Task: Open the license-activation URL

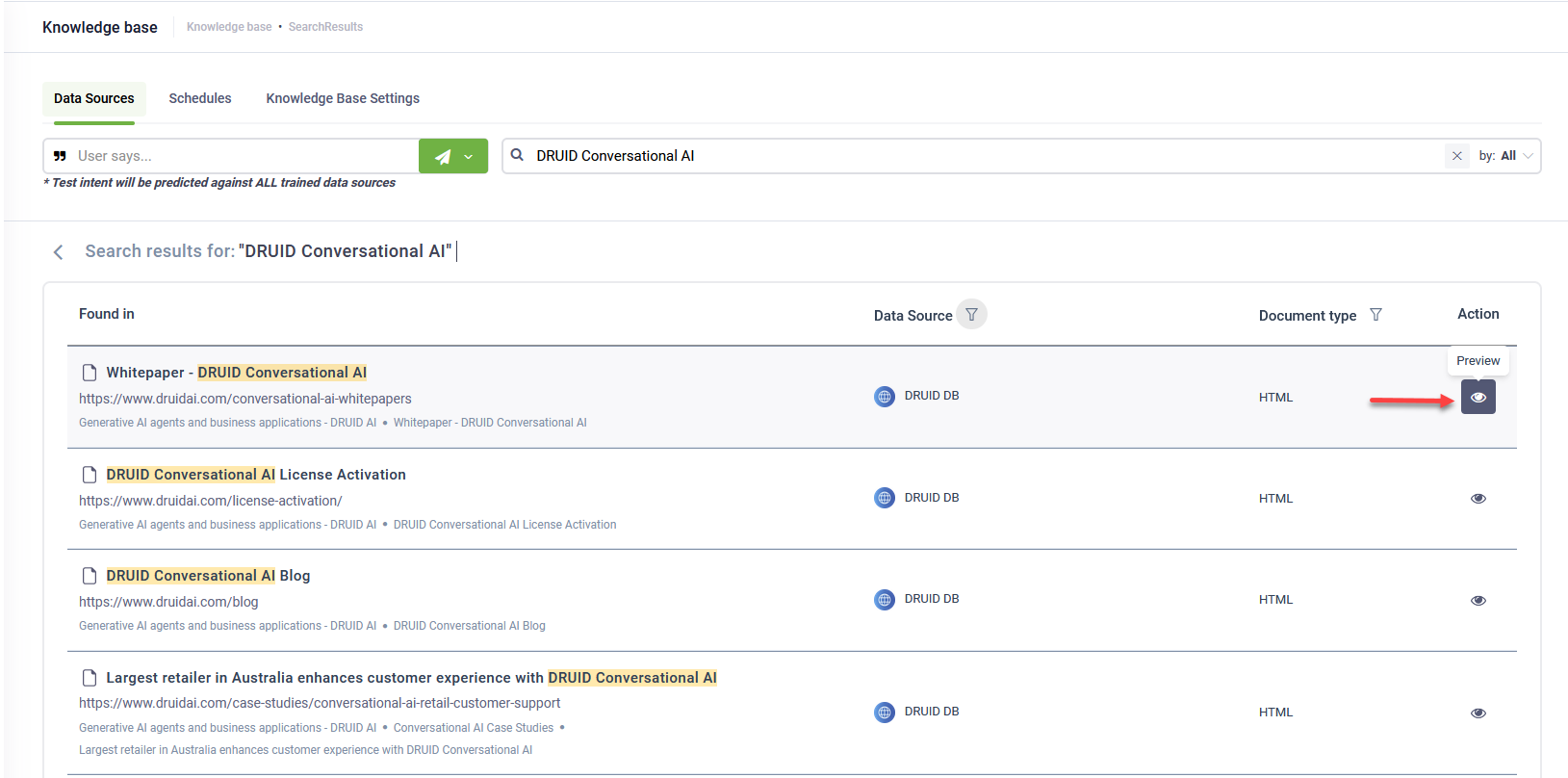Action: coord(211,501)
